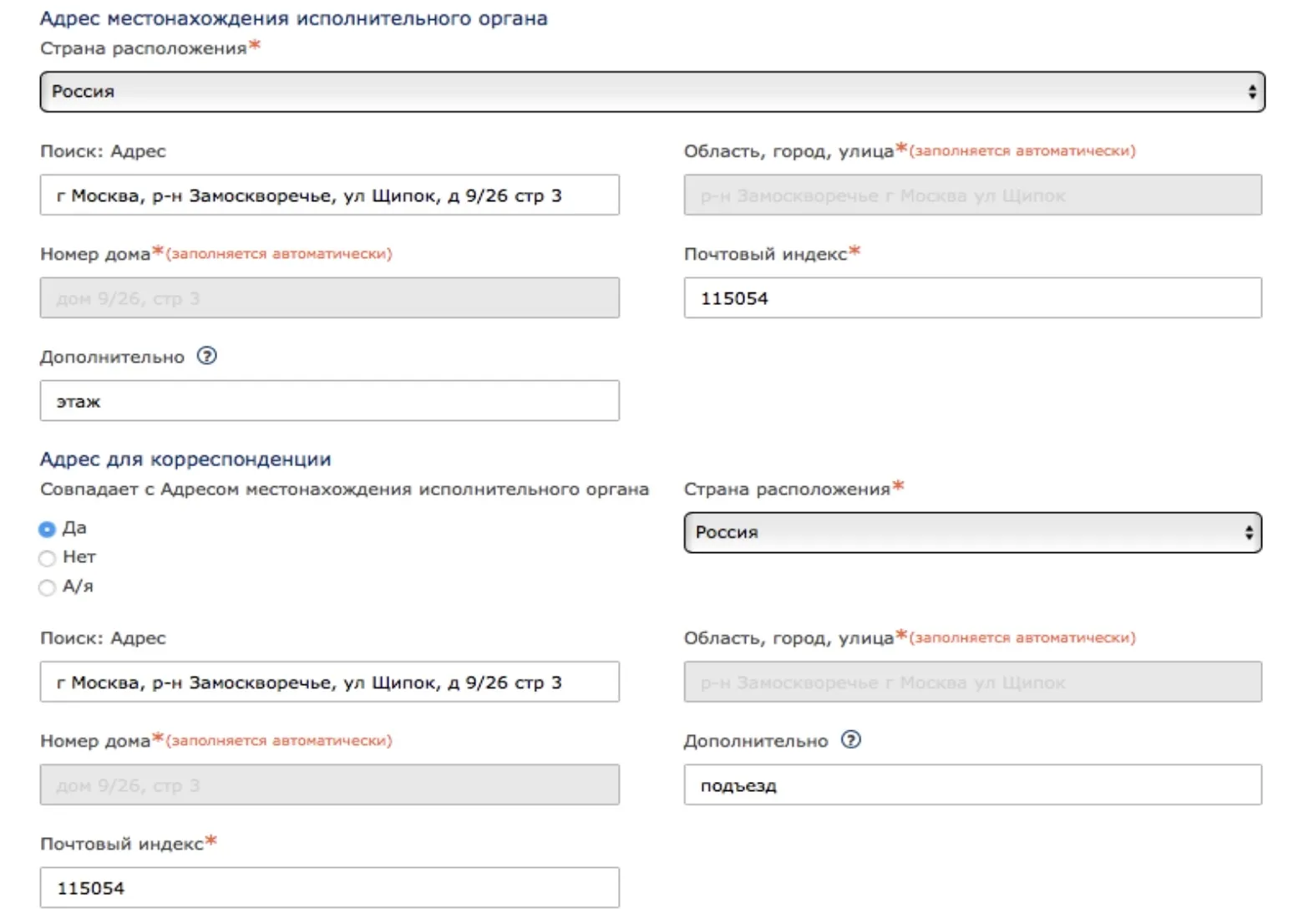Focus Дополнительно field containing этаж
The image size is (1298, 924).
tap(329, 401)
